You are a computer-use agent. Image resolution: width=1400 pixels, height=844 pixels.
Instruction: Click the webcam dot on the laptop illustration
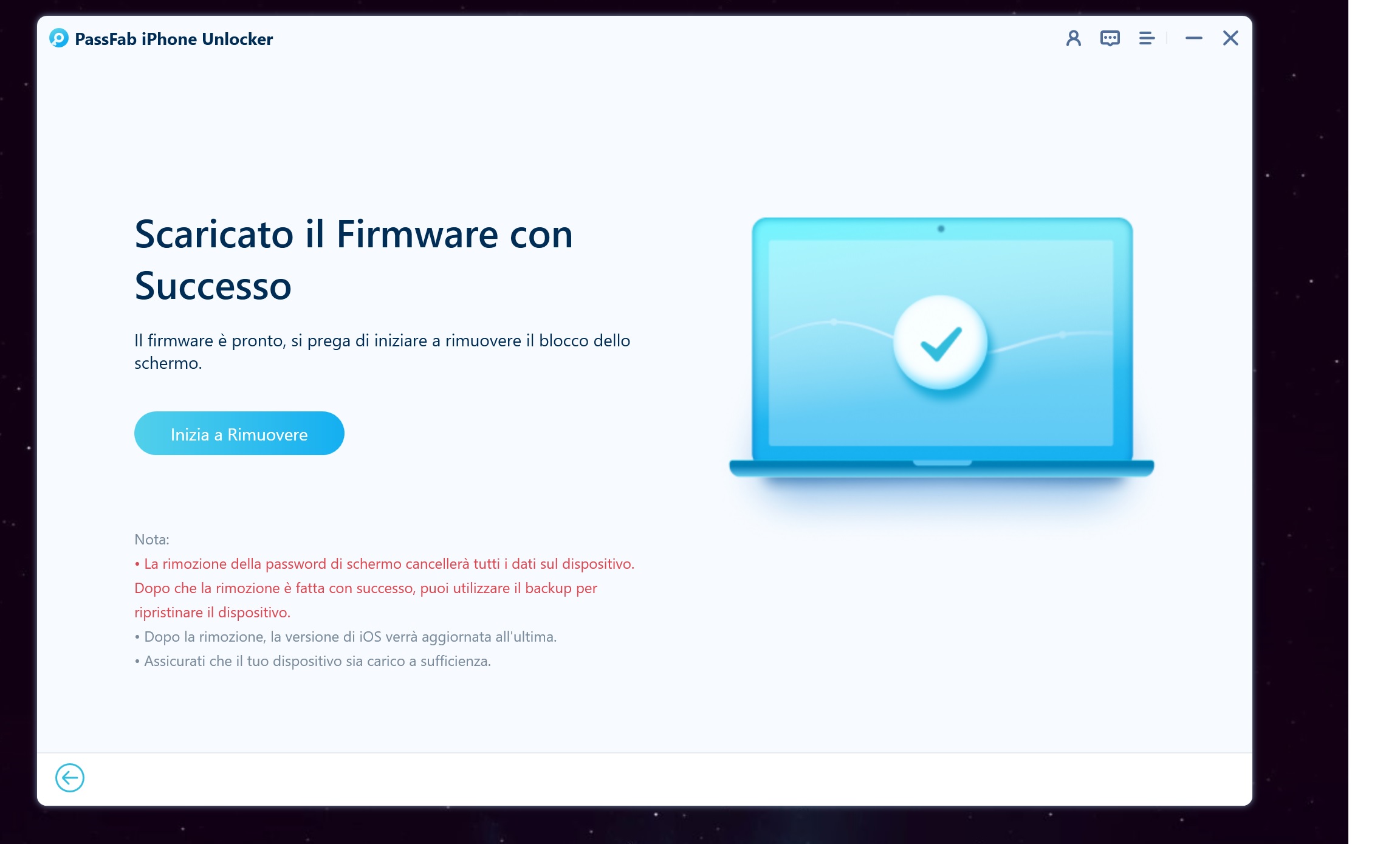pos(941,229)
